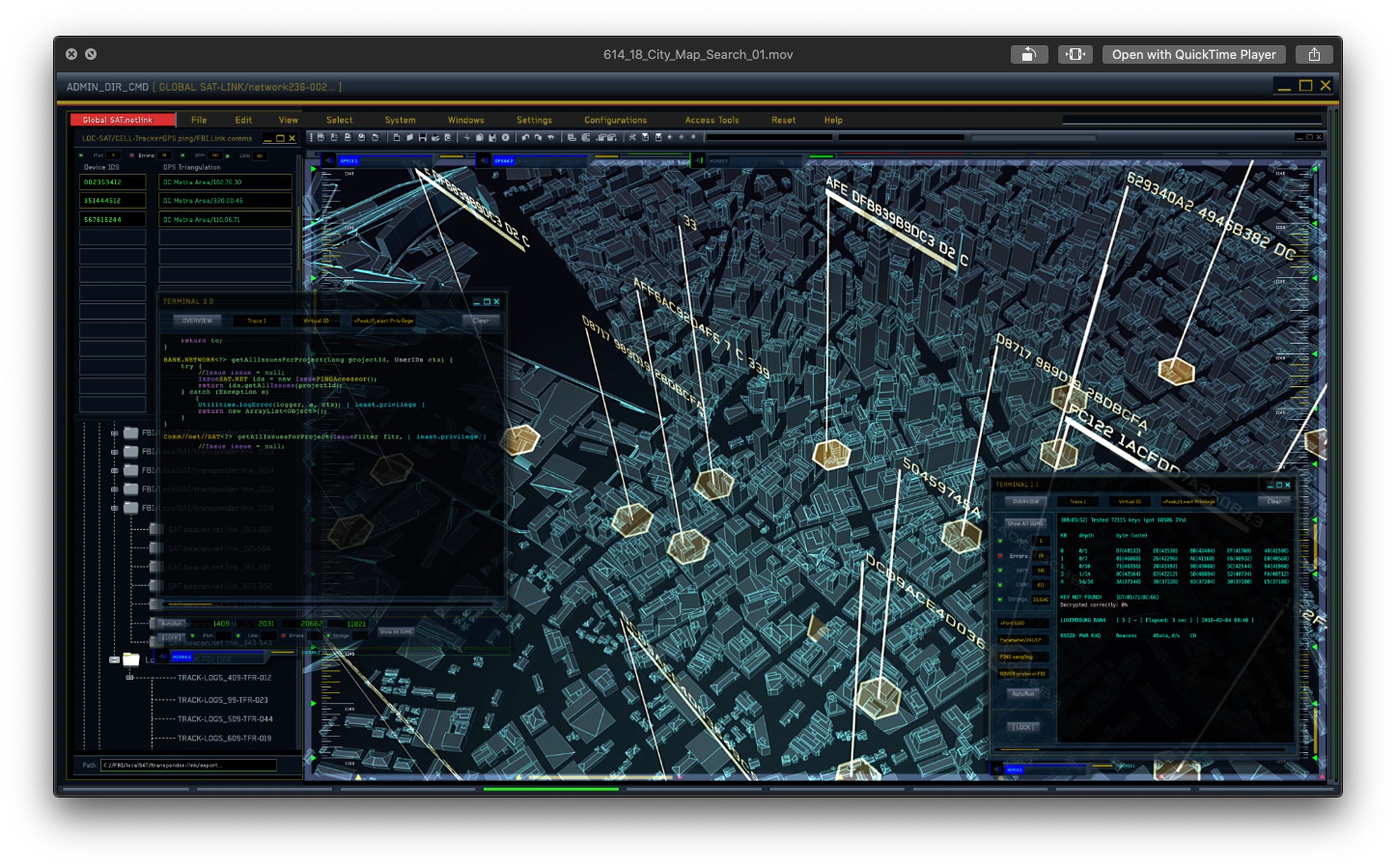This screenshot has width=1396, height=868.
Task: Click the trim video icon in preview toolbar
Action: pos(1075,54)
